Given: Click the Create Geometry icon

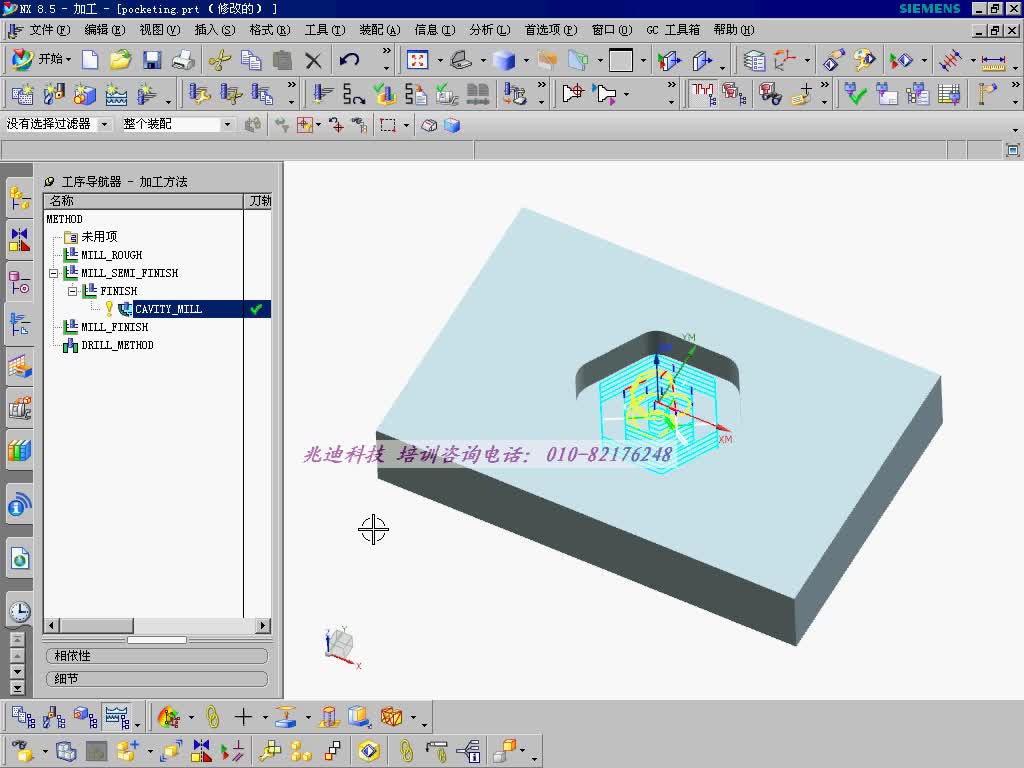Looking at the screenshot, I should (85, 94).
